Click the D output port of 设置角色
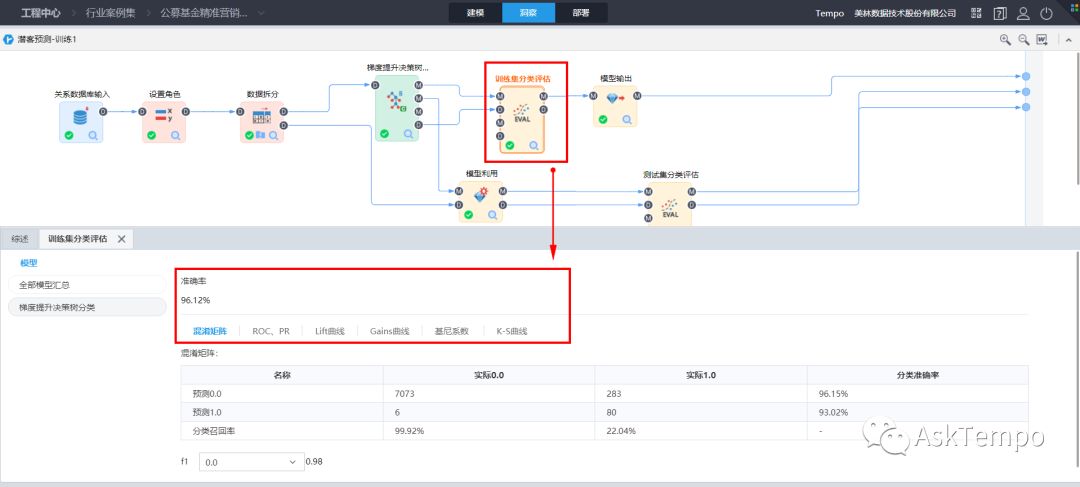 coord(185,112)
